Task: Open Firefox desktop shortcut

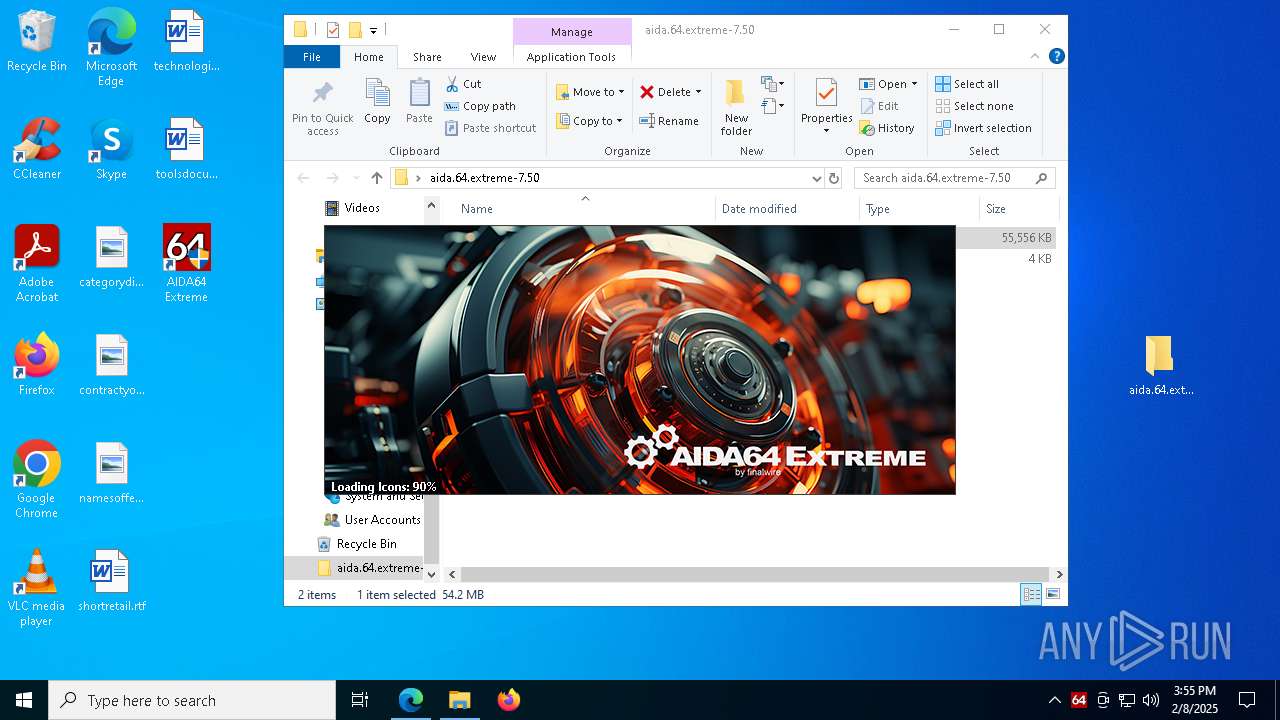Action: (37, 365)
